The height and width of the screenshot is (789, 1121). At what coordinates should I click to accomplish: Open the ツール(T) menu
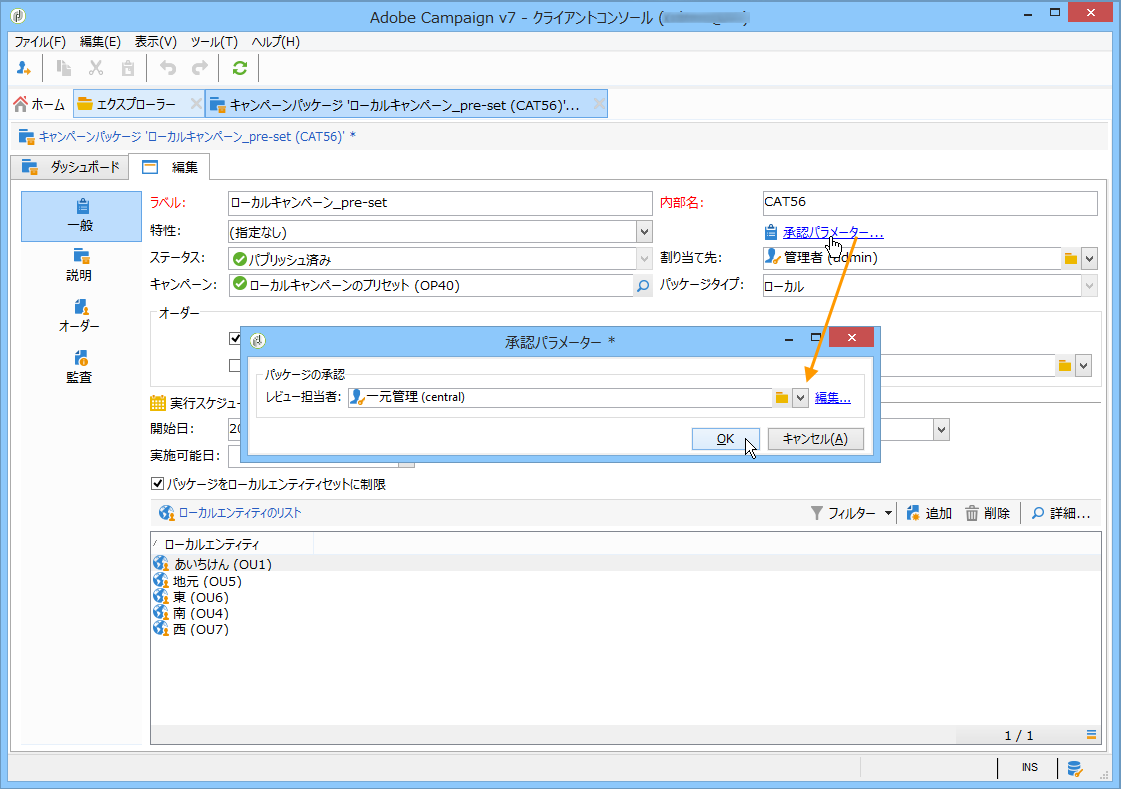pyautogui.click(x=214, y=41)
